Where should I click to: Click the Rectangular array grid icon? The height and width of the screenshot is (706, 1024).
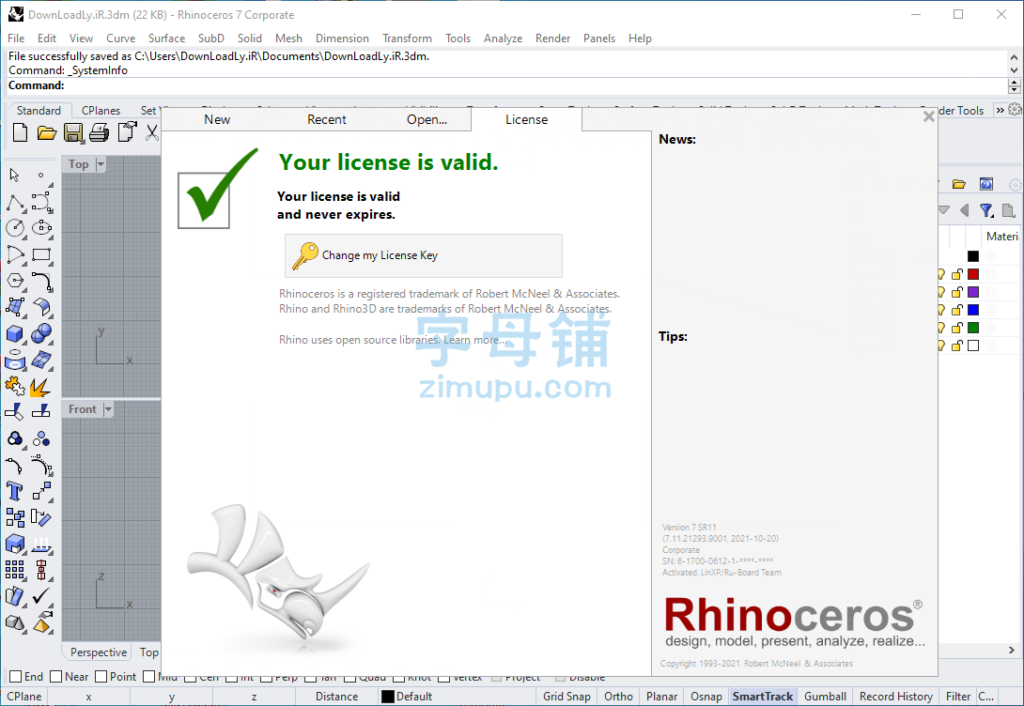[x=15, y=570]
